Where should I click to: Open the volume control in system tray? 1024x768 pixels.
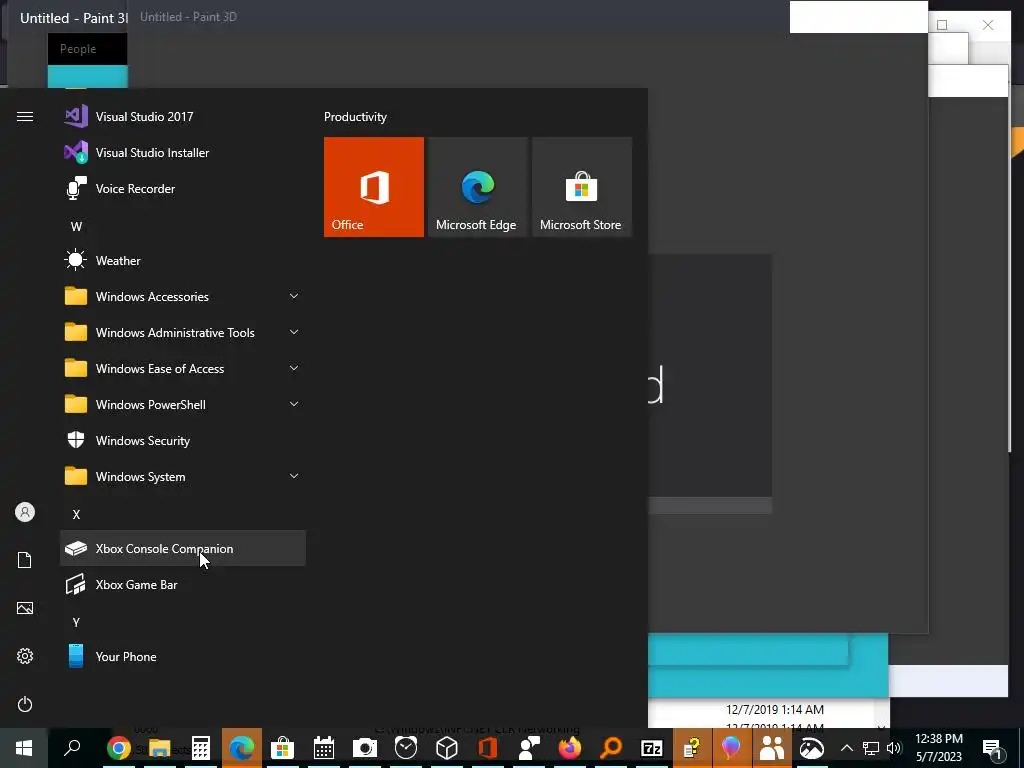pyautogui.click(x=894, y=748)
